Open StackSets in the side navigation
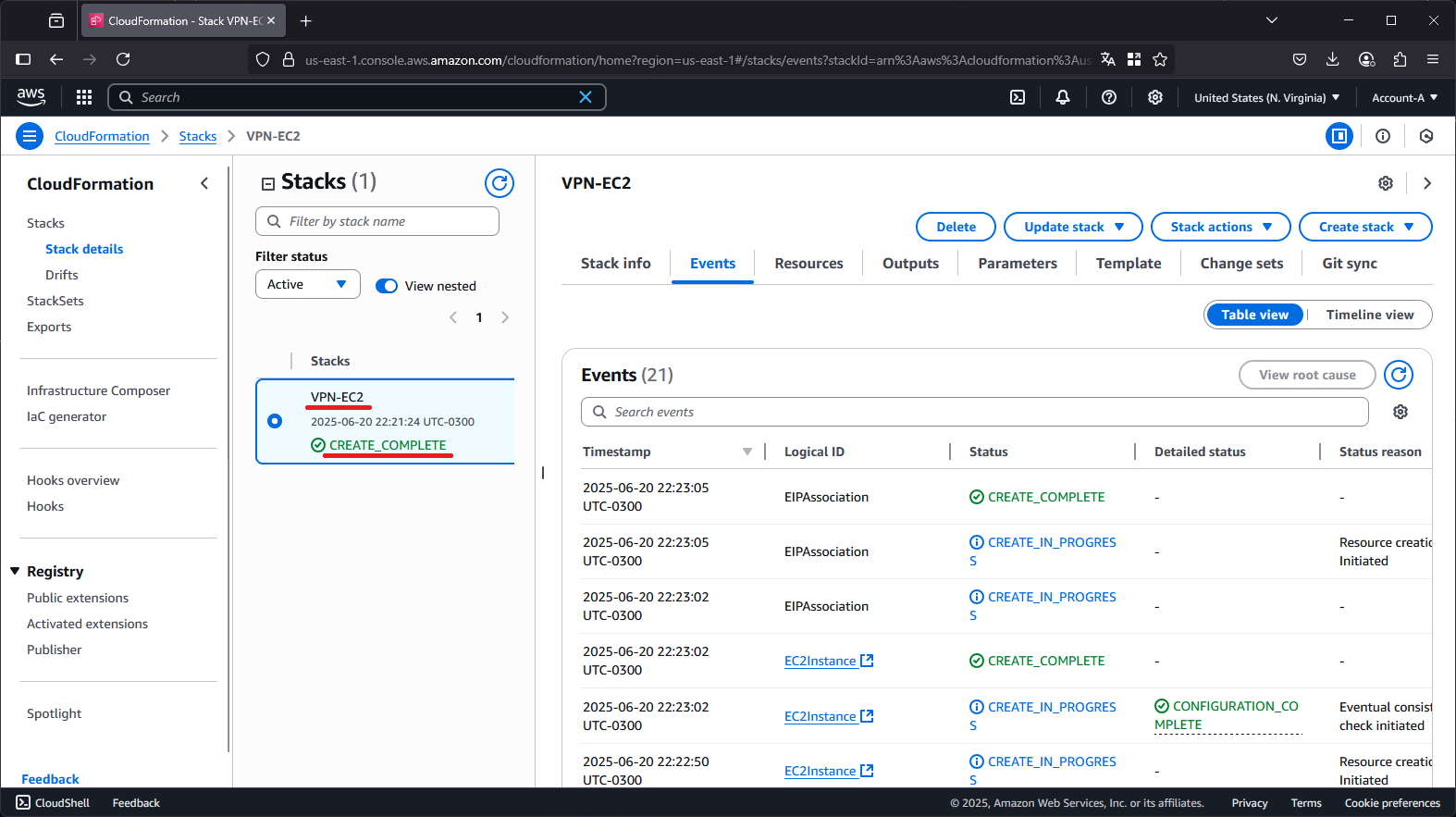Screen dimensions: 1456x817 coord(56,301)
